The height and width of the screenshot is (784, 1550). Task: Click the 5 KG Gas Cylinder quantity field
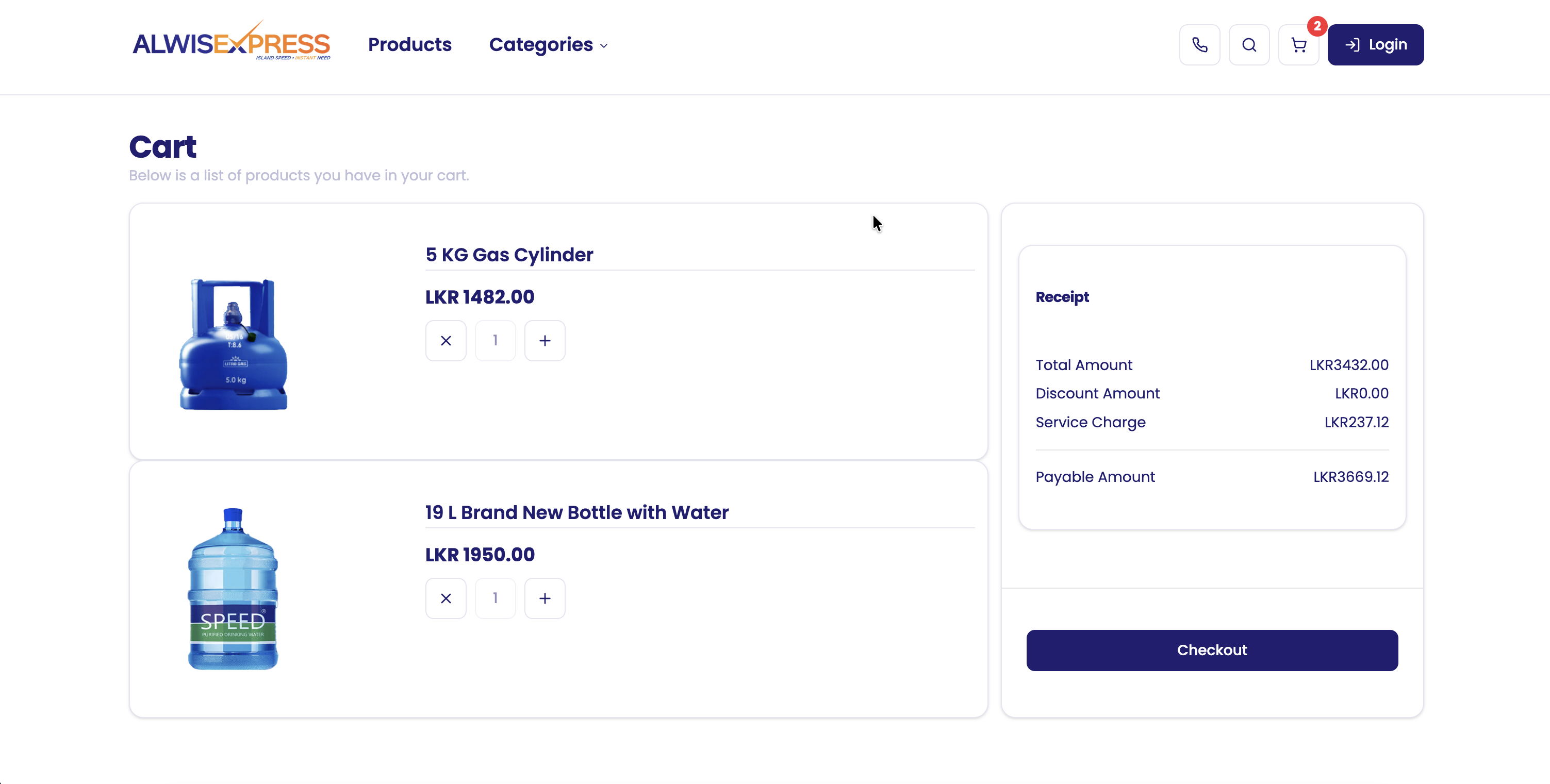pos(495,341)
